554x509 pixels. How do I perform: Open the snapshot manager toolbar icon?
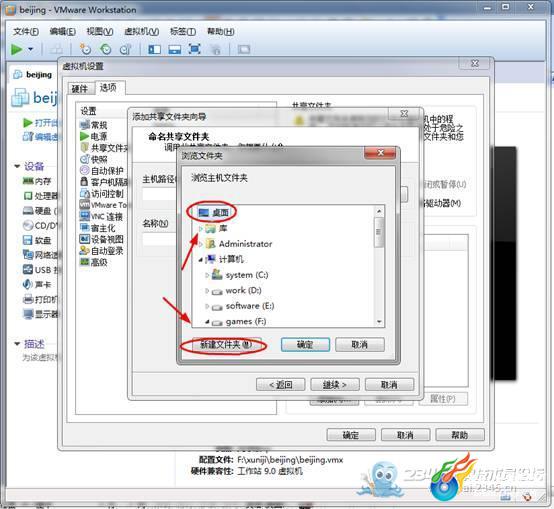click(x=125, y=49)
